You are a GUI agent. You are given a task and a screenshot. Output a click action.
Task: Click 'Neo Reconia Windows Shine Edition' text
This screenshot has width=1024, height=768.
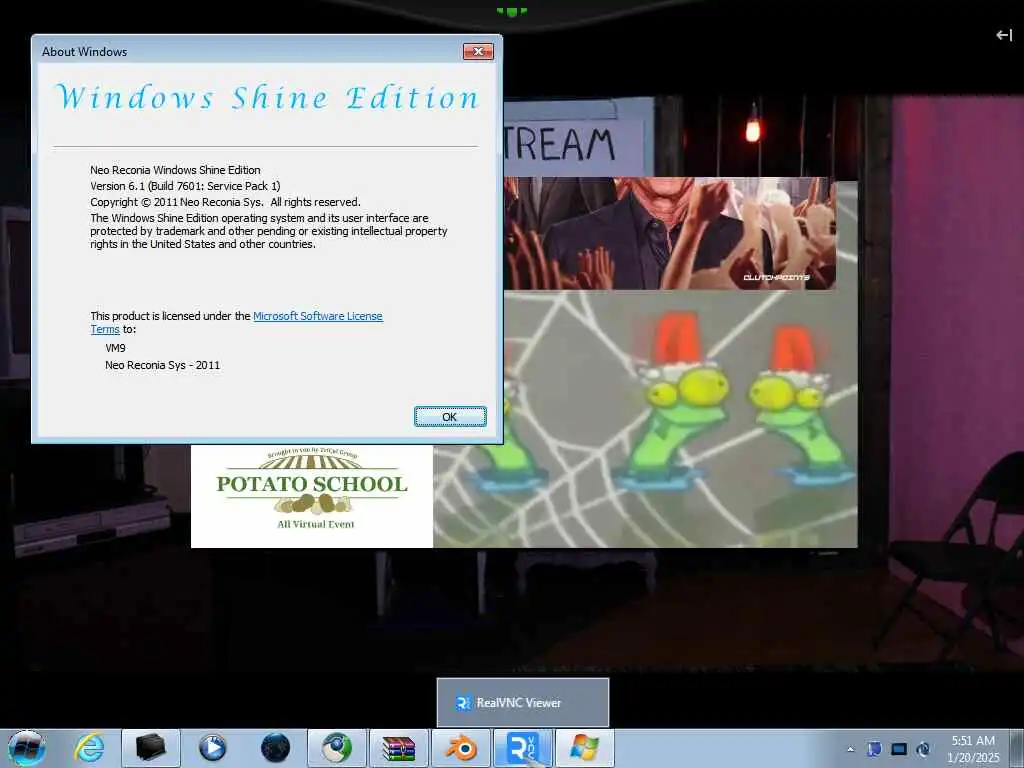(x=175, y=170)
